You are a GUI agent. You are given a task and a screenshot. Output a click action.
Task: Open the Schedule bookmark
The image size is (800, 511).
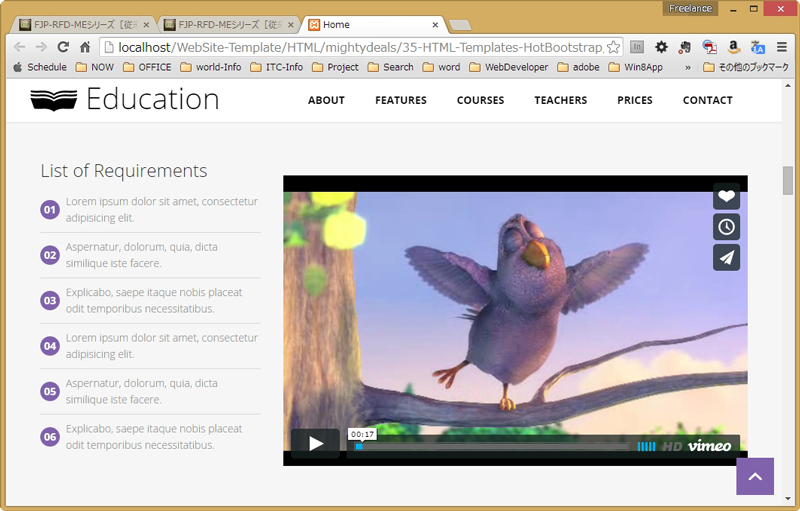coord(40,67)
